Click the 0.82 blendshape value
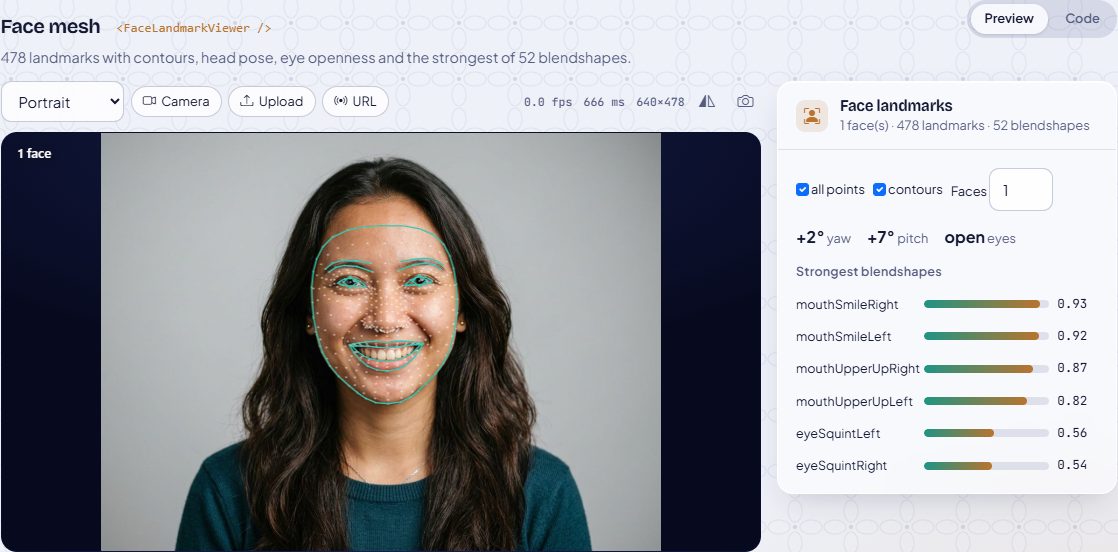This screenshot has height=552, width=1118. [x=1072, y=401]
